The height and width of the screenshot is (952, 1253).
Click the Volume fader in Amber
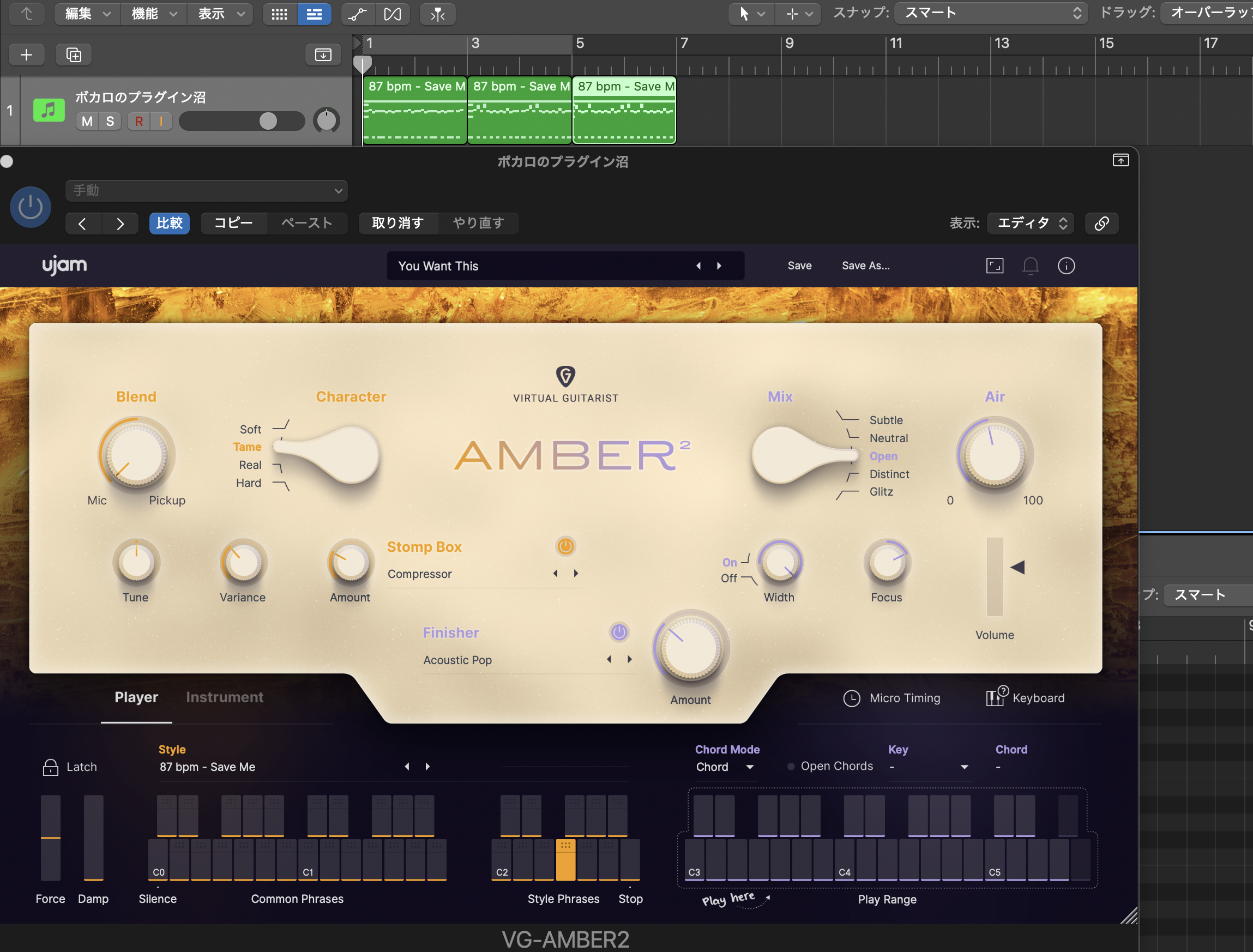tap(995, 576)
